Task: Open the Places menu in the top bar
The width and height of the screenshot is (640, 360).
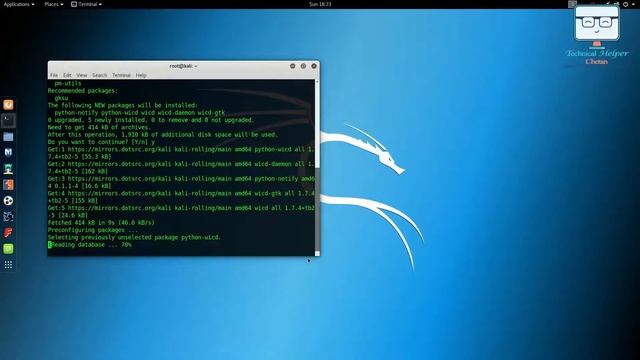Action: 53,4
